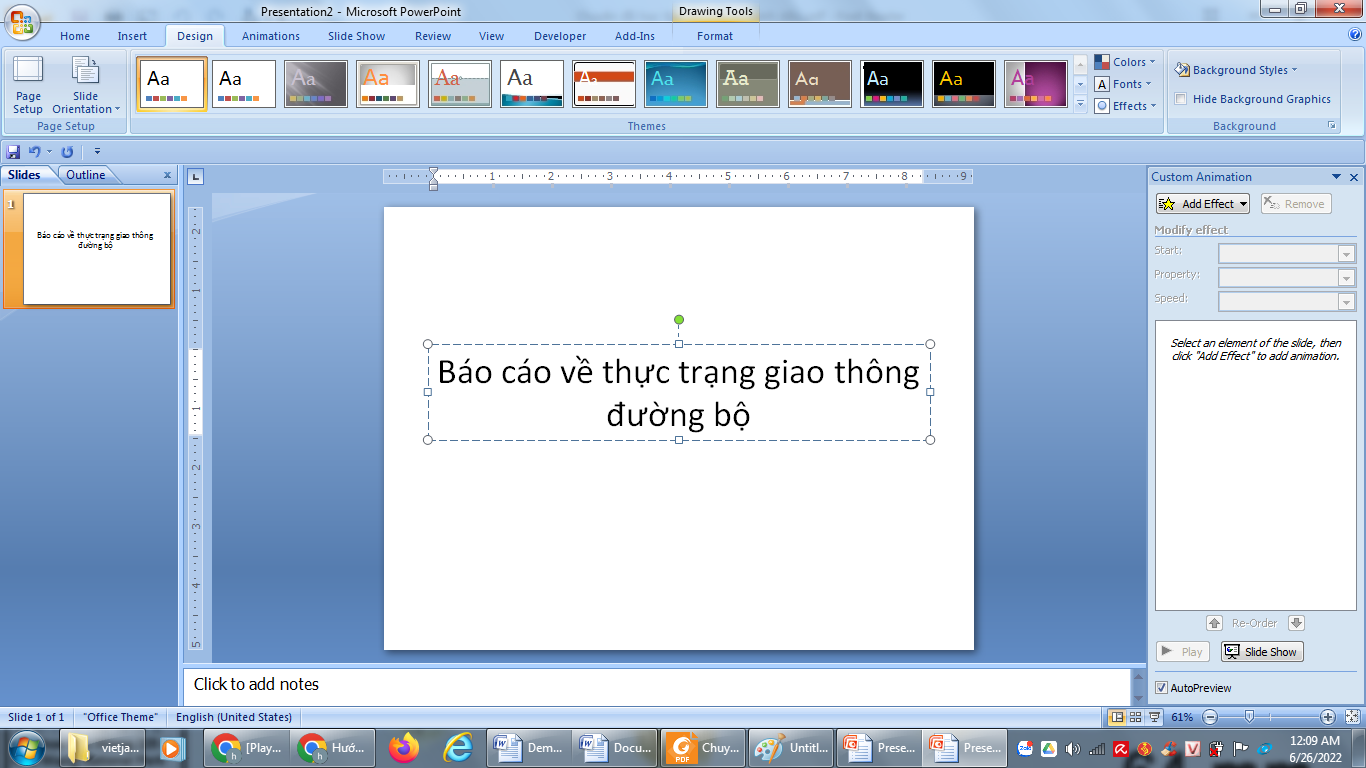The height and width of the screenshot is (768, 1366).
Task: Open Microsoft Office PowerPoint Help icon
Action: click(1355, 35)
